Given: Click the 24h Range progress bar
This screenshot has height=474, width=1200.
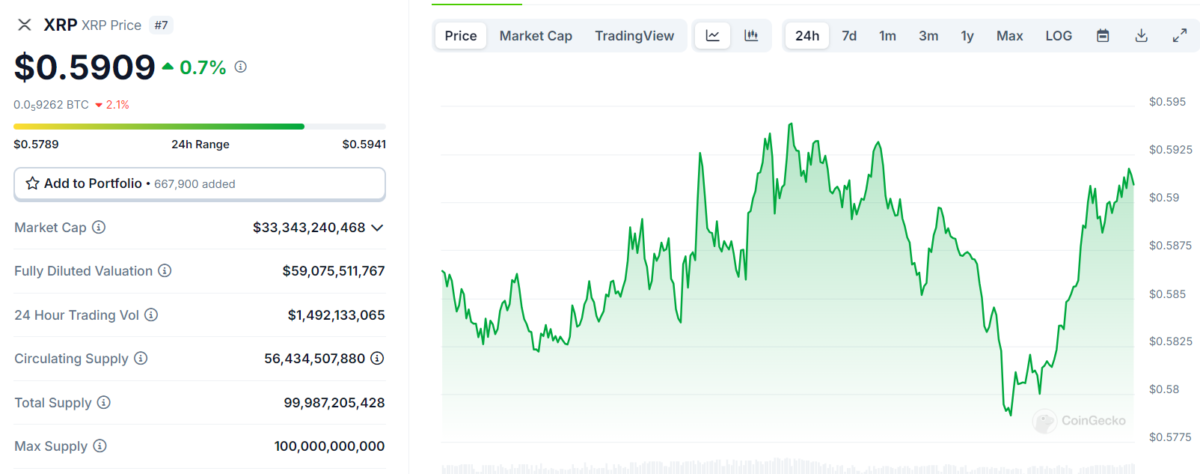Looking at the screenshot, I should [200, 126].
